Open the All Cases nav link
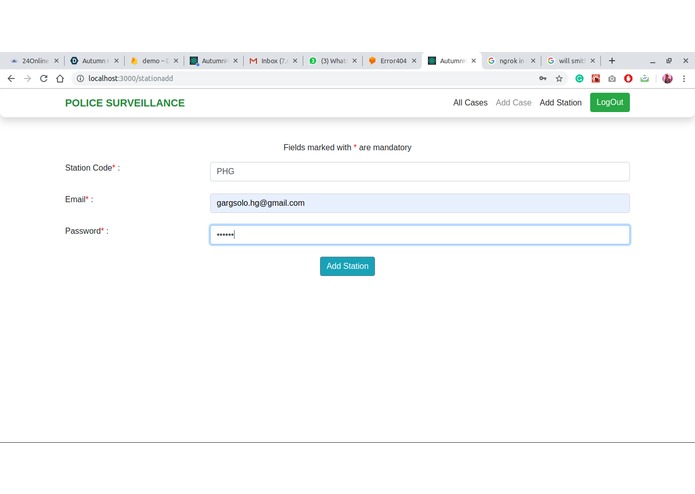Viewport: 695px width, 494px height. (x=470, y=103)
